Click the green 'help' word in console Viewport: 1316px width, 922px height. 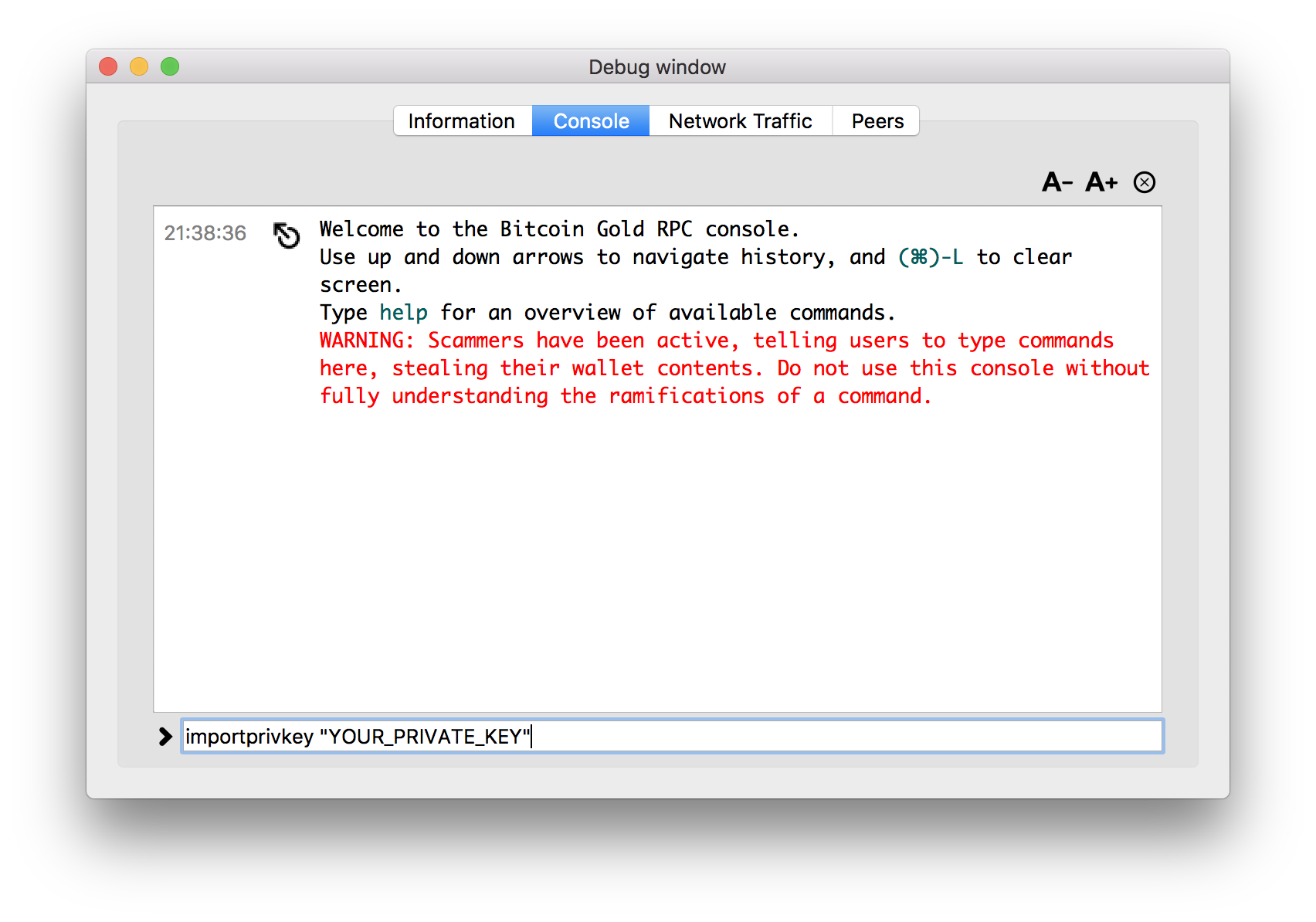click(403, 313)
